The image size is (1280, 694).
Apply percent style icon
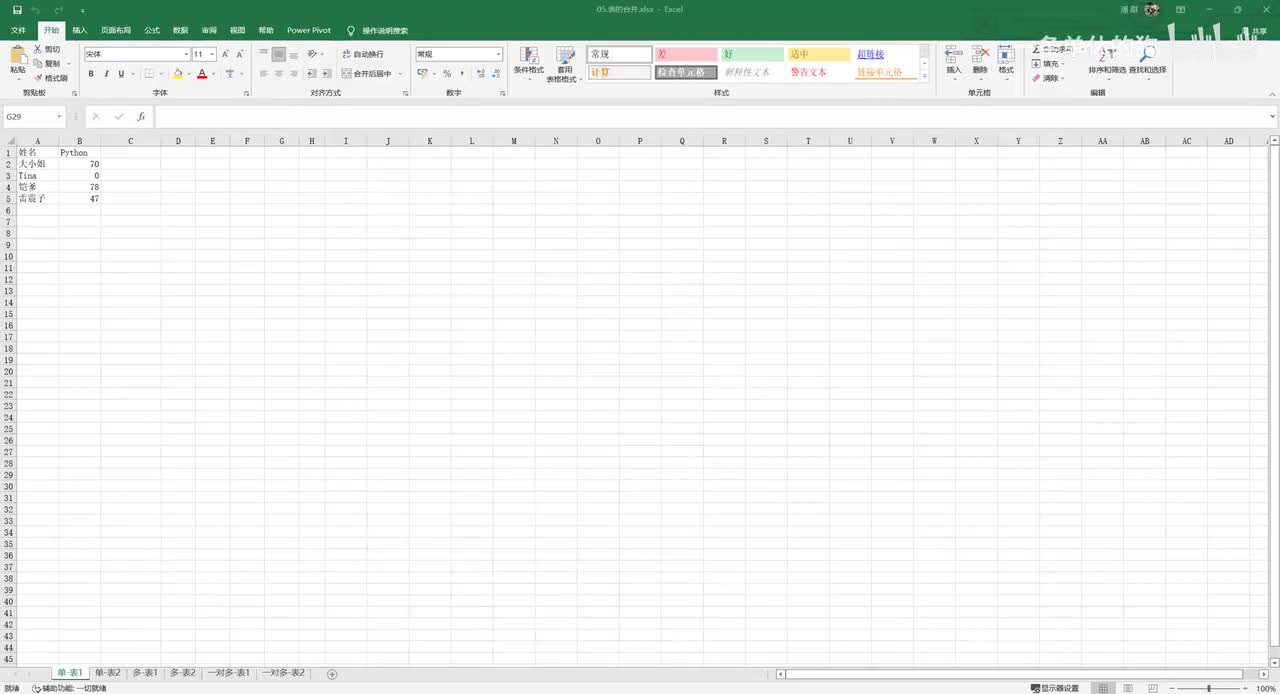coord(447,74)
